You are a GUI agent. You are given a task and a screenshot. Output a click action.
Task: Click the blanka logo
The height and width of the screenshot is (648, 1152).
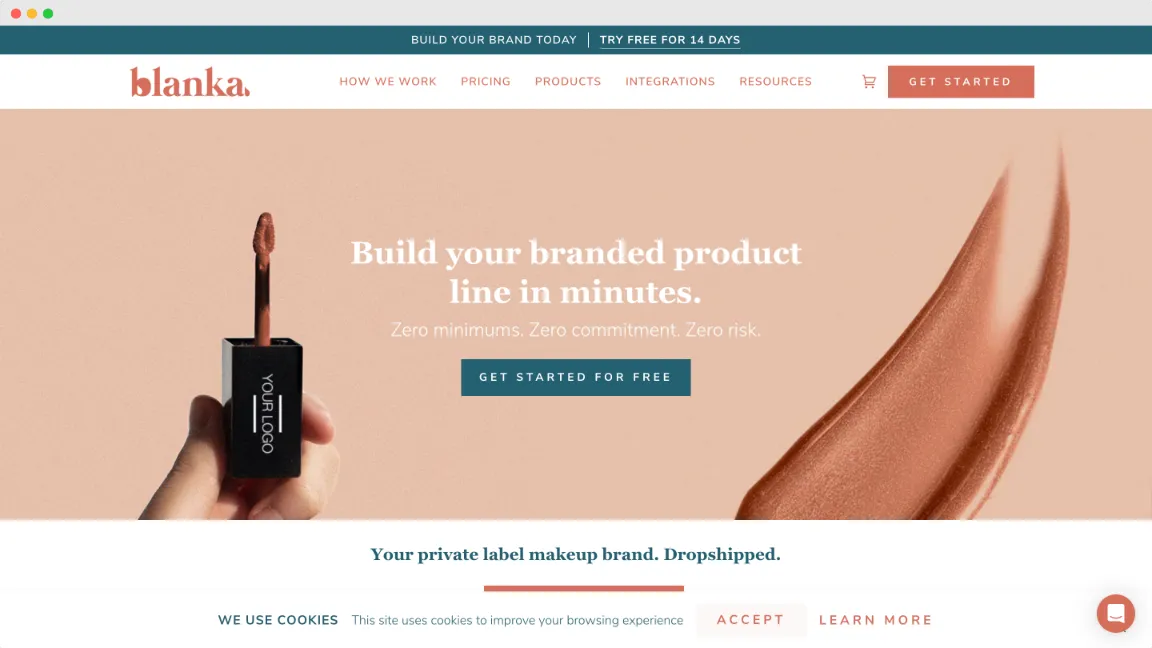[x=190, y=82]
